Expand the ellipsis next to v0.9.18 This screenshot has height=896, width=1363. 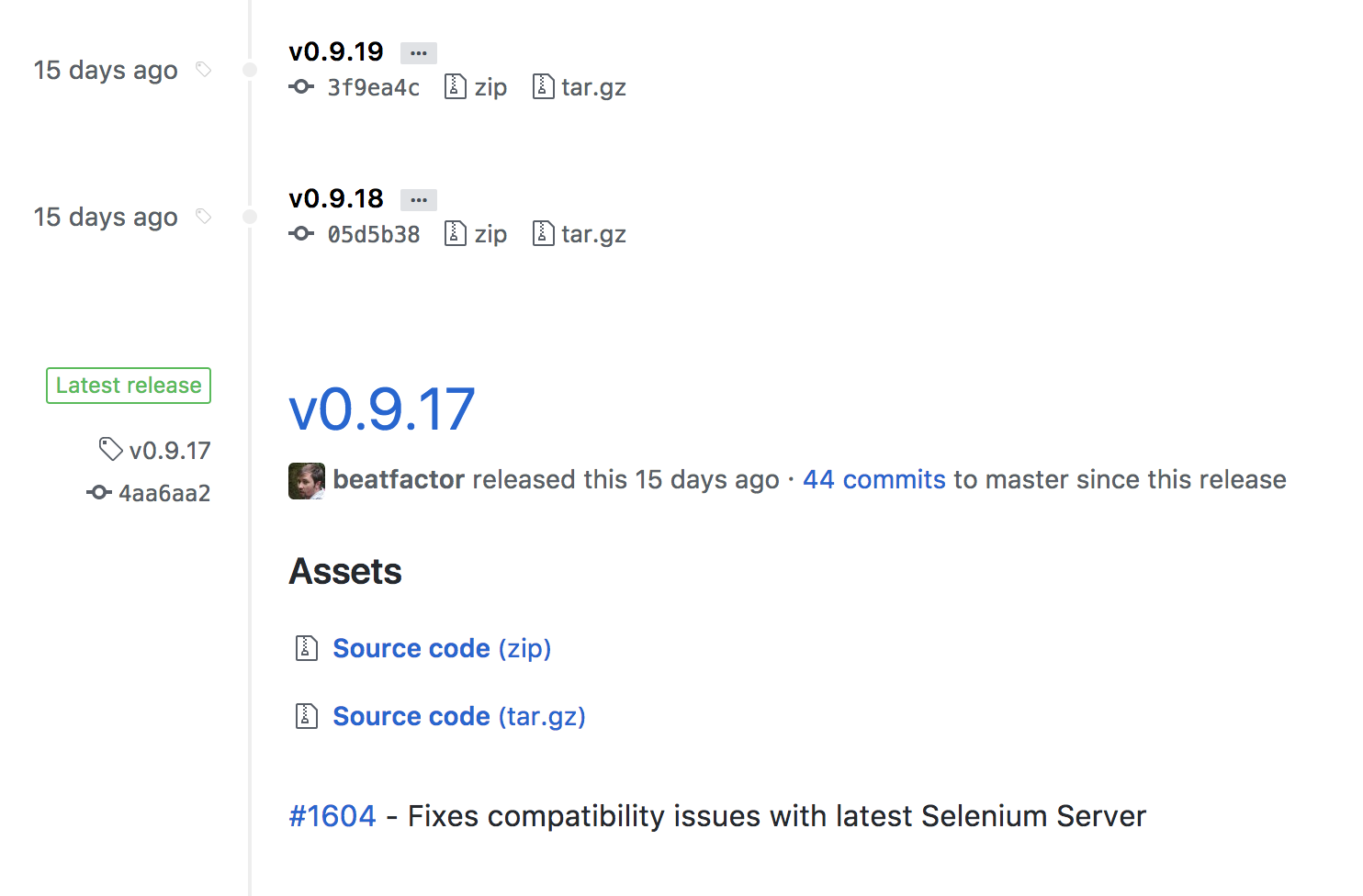coord(419,200)
